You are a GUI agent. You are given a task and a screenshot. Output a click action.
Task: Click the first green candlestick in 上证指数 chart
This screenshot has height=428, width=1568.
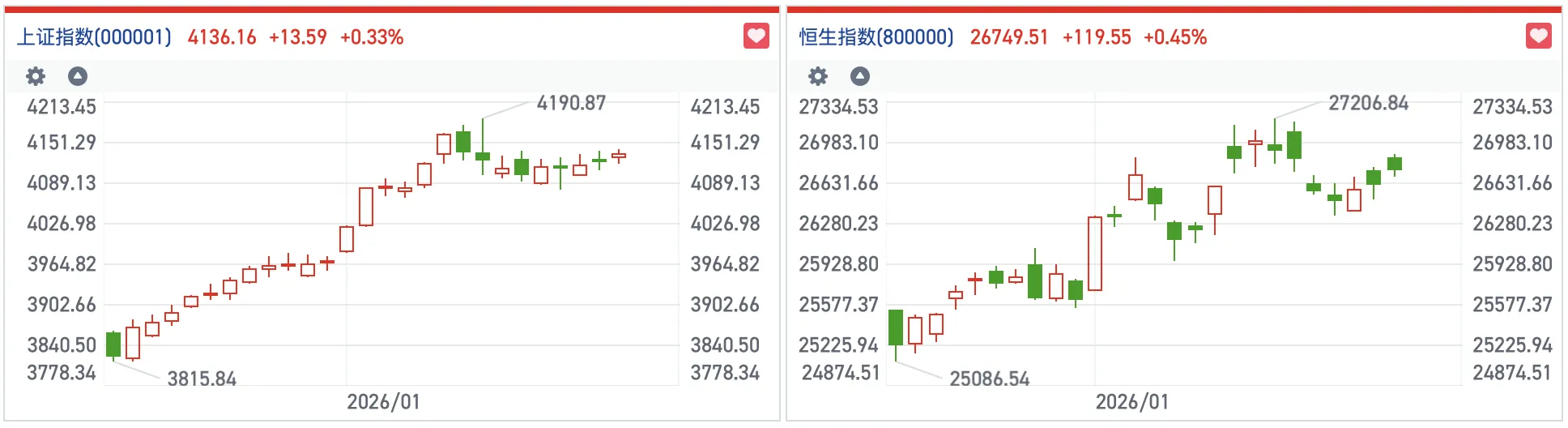[113, 345]
